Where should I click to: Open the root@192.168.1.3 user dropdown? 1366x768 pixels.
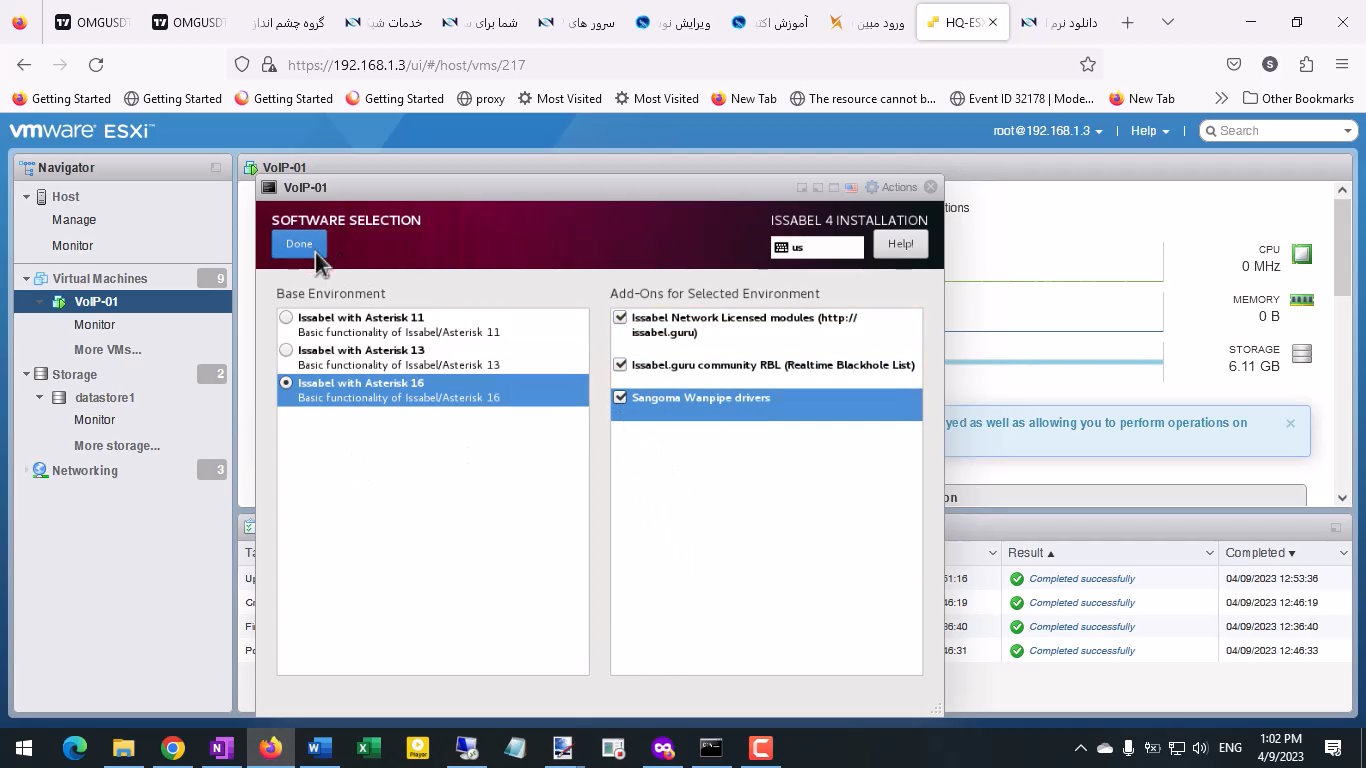pyautogui.click(x=1048, y=131)
